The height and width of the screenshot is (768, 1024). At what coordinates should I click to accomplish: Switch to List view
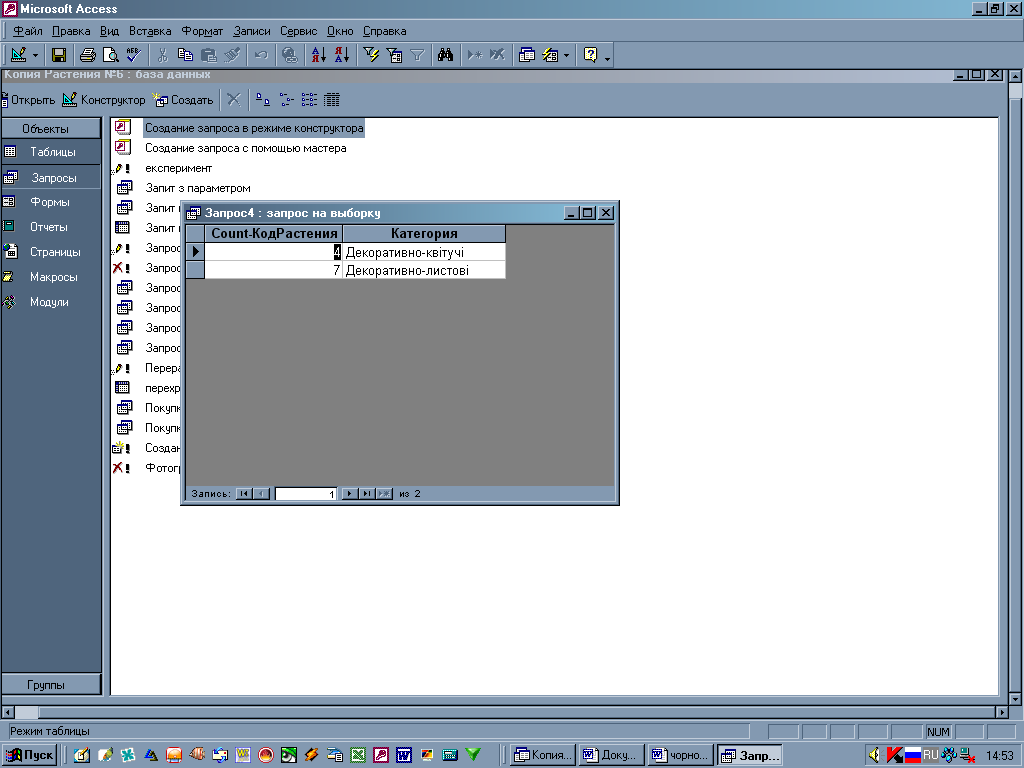[309, 100]
